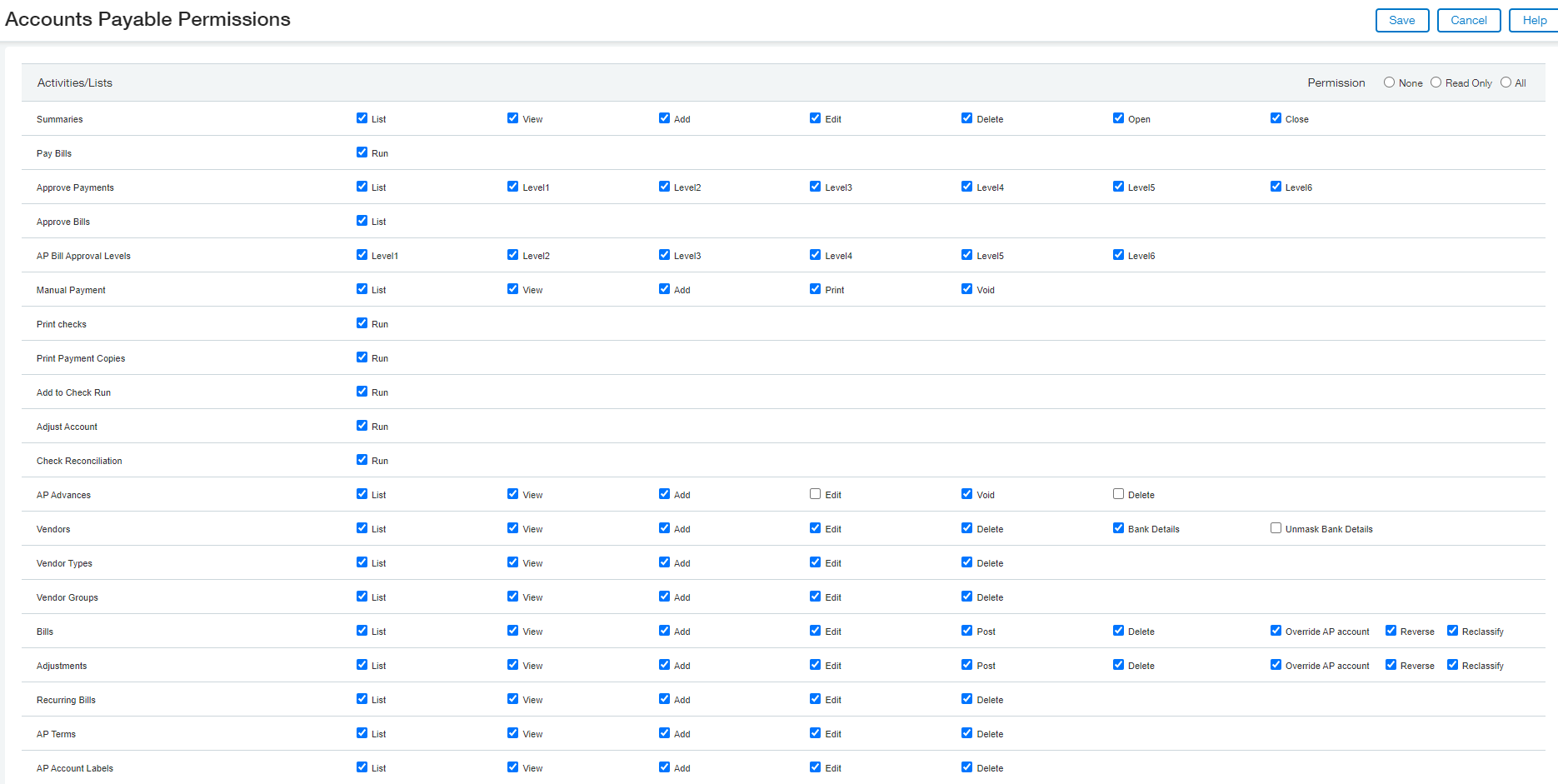The image size is (1558, 784).
Task: Toggle Reverse for Bills
Action: pyautogui.click(x=1391, y=631)
